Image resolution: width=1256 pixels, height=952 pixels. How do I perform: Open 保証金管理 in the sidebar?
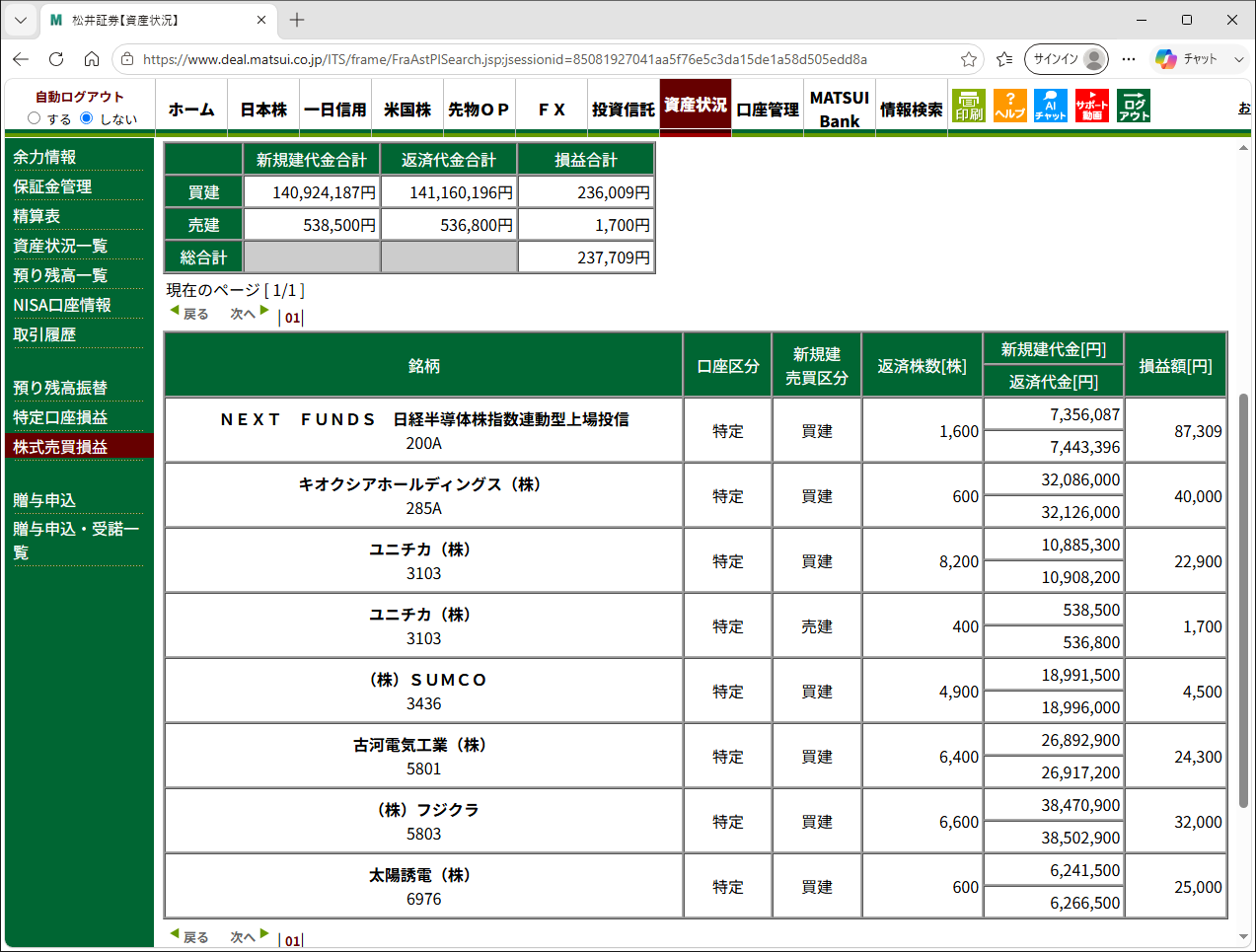pyautogui.click(x=52, y=186)
